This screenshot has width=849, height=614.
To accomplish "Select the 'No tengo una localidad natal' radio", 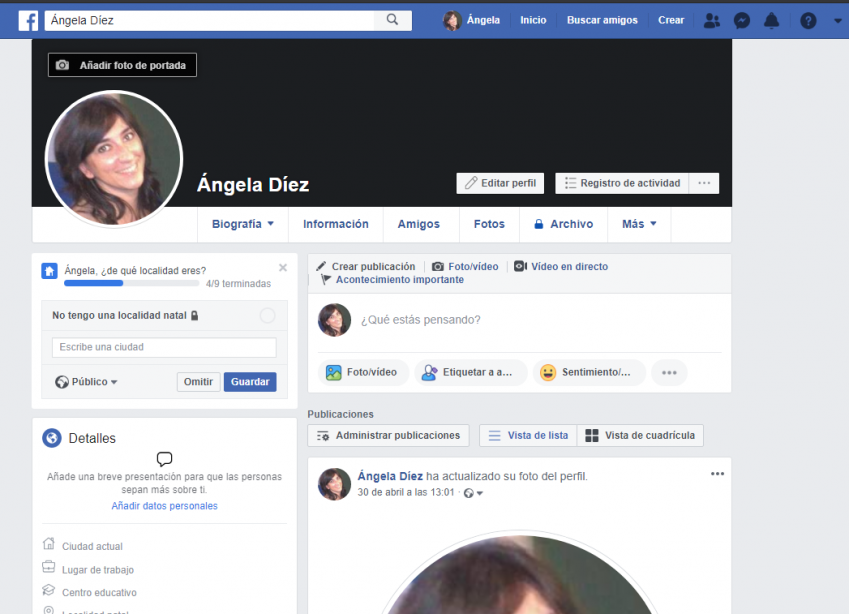I will click(267, 316).
